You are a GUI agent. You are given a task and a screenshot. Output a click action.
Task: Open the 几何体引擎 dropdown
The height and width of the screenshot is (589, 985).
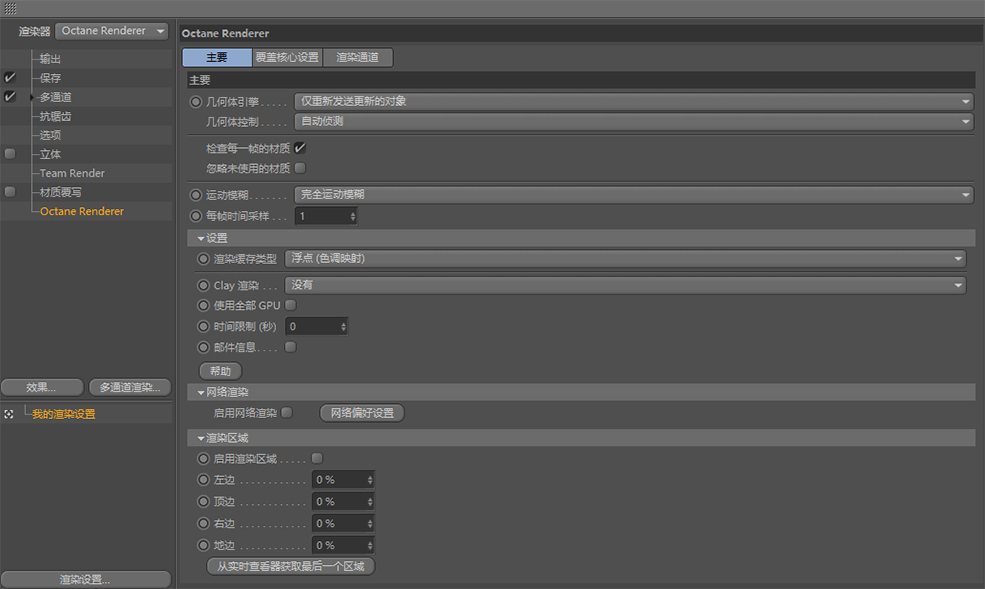634,102
